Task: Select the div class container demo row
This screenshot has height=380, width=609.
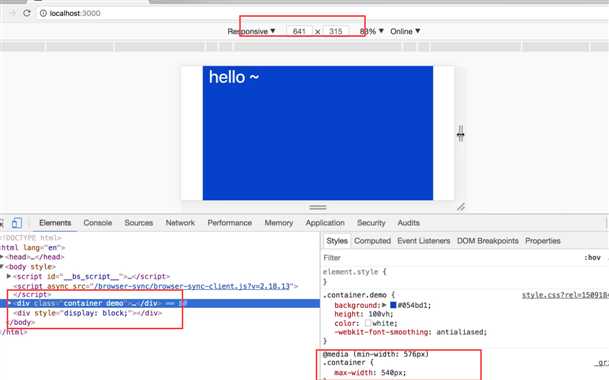Action: point(160,303)
